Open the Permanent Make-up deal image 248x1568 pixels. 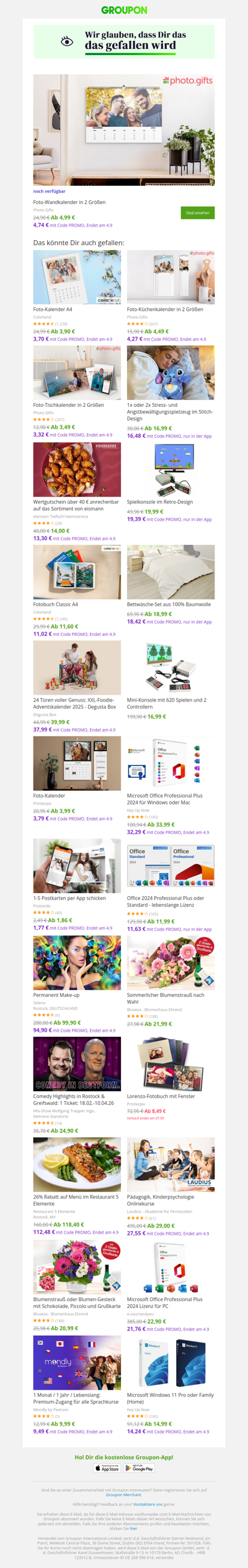77,962
